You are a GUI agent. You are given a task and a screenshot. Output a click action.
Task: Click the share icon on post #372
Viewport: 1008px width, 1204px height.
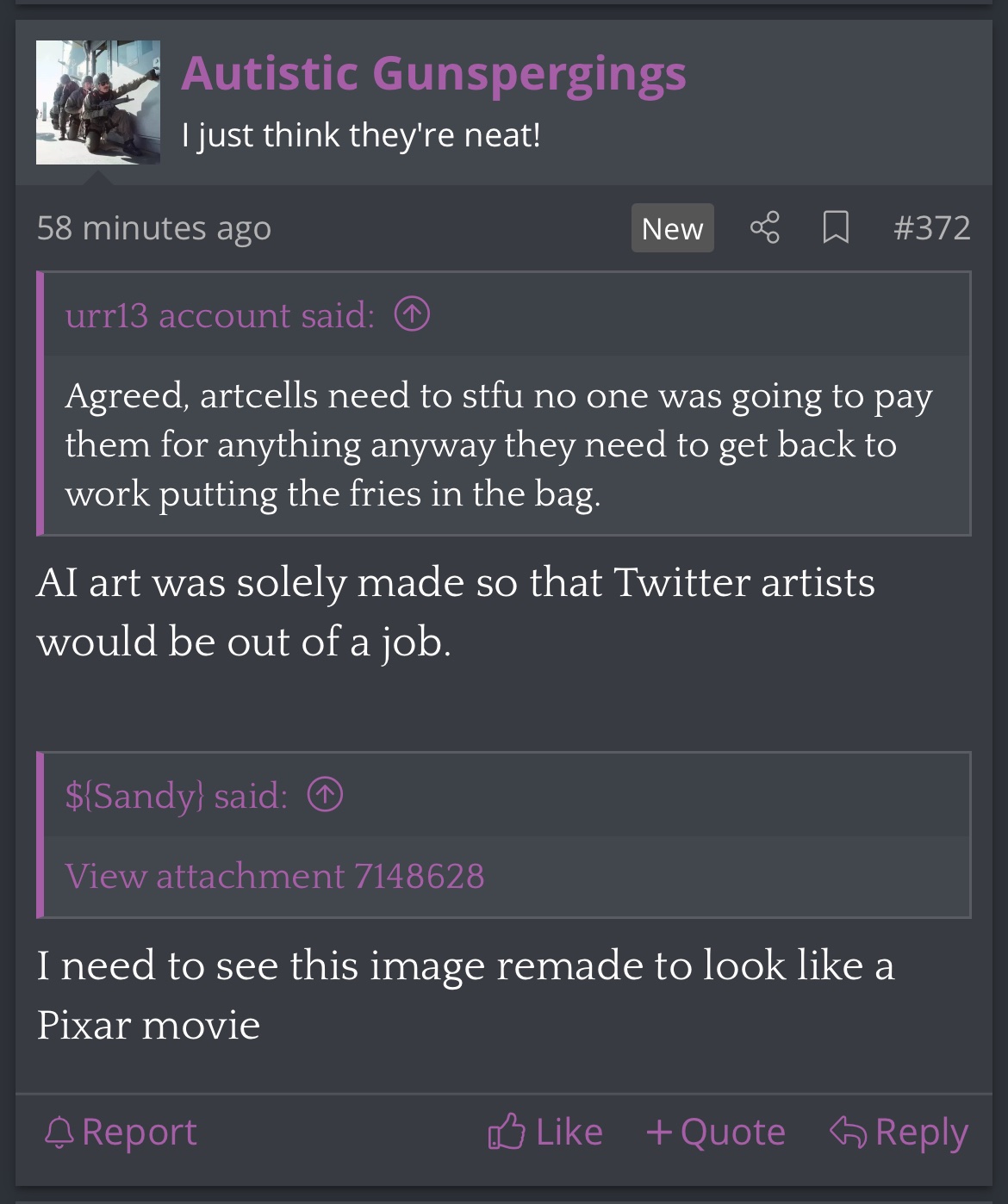pyautogui.click(x=764, y=228)
